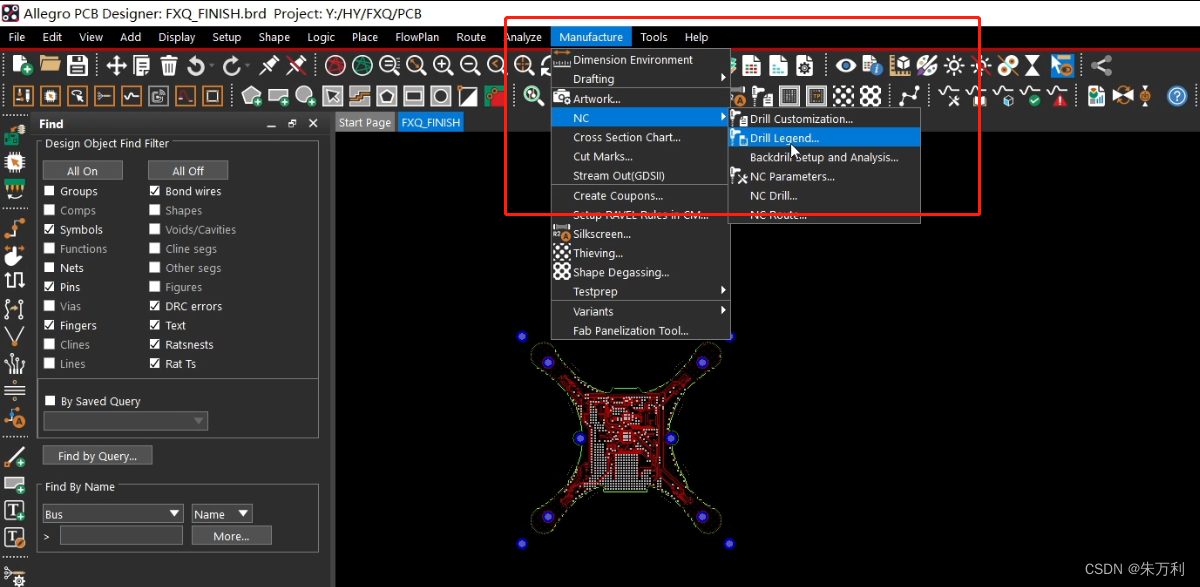Select Cross Section Chart menu entry
The height and width of the screenshot is (587, 1200).
(641, 137)
